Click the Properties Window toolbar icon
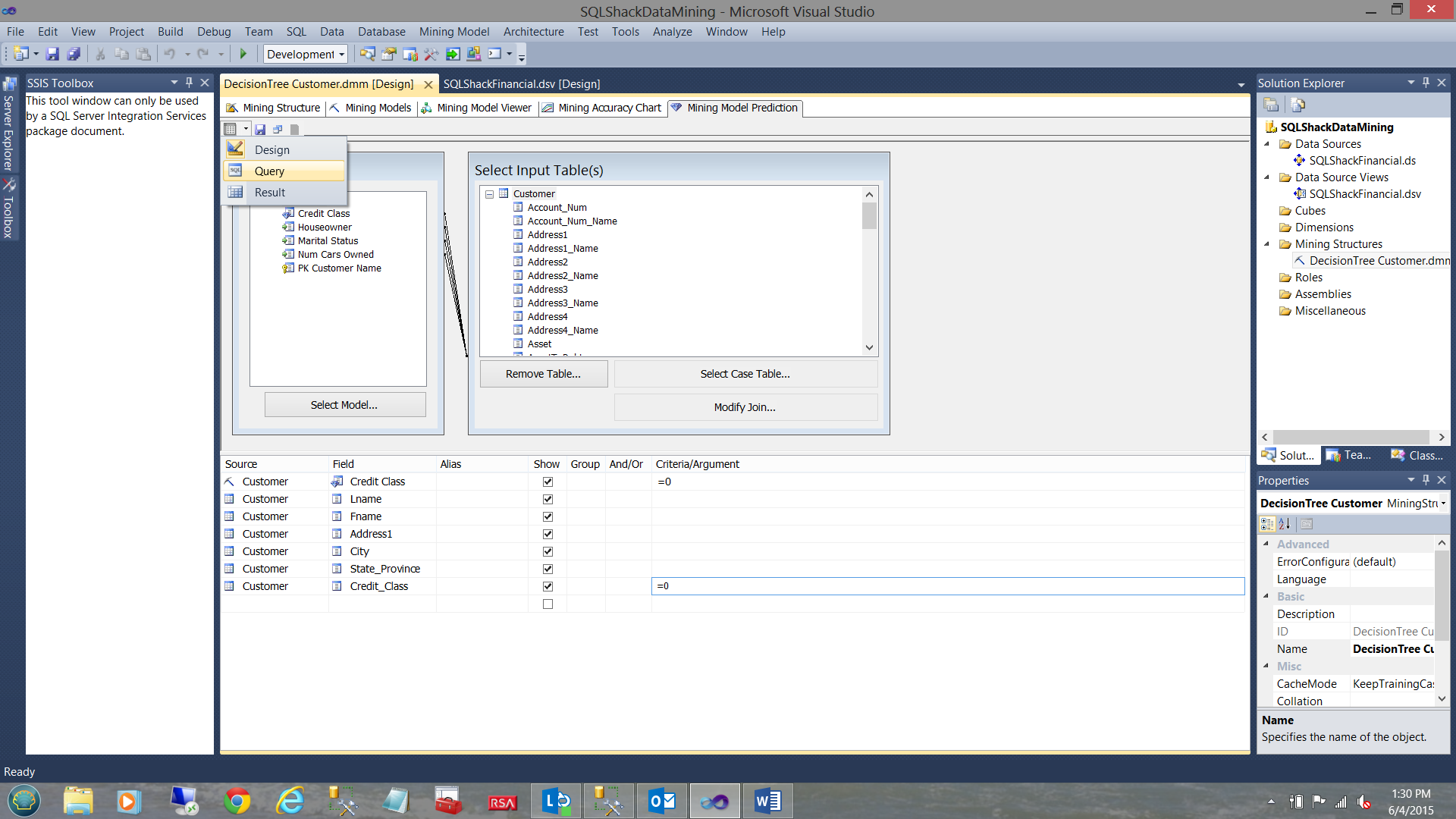Image resolution: width=1456 pixels, height=819 pixels. pos(388,54)
